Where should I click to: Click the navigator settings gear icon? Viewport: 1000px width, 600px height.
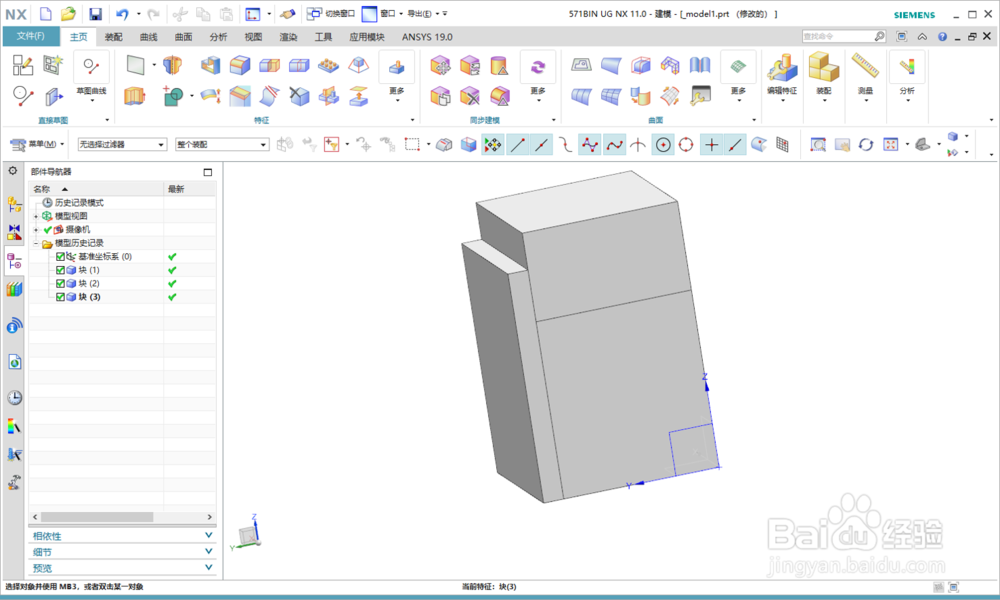point(12,171)
